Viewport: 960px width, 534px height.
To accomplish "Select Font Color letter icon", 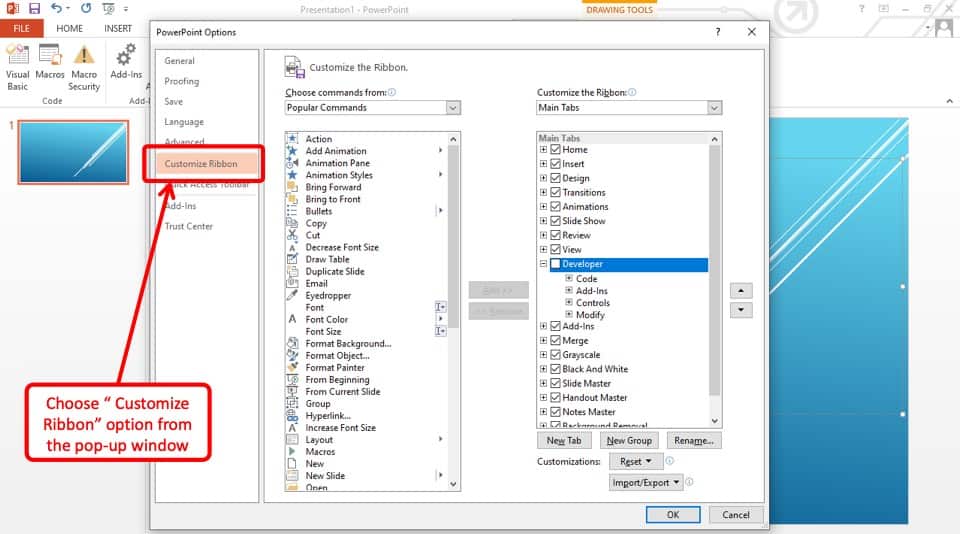I will tap(292, 319).
